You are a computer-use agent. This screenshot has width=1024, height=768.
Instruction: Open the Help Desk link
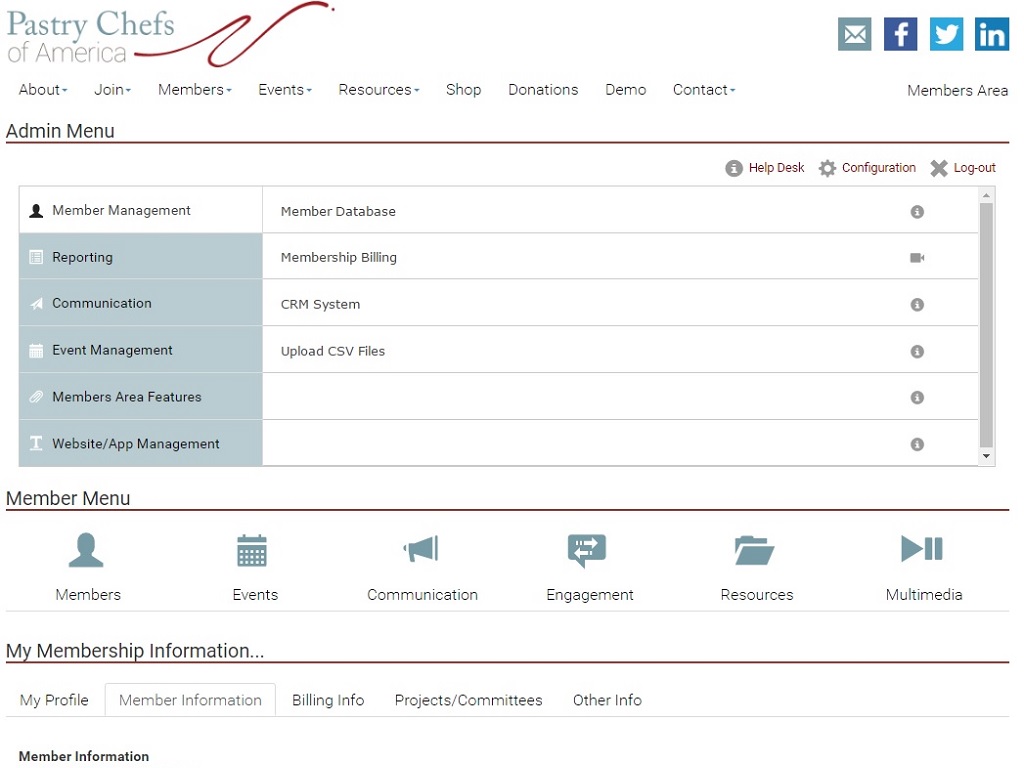click(765, 168)
